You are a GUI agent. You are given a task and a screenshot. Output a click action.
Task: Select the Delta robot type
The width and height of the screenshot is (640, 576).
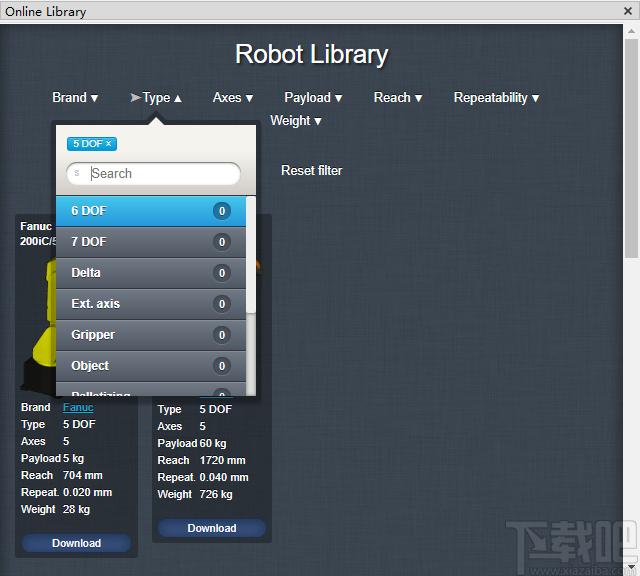[151, 273]
